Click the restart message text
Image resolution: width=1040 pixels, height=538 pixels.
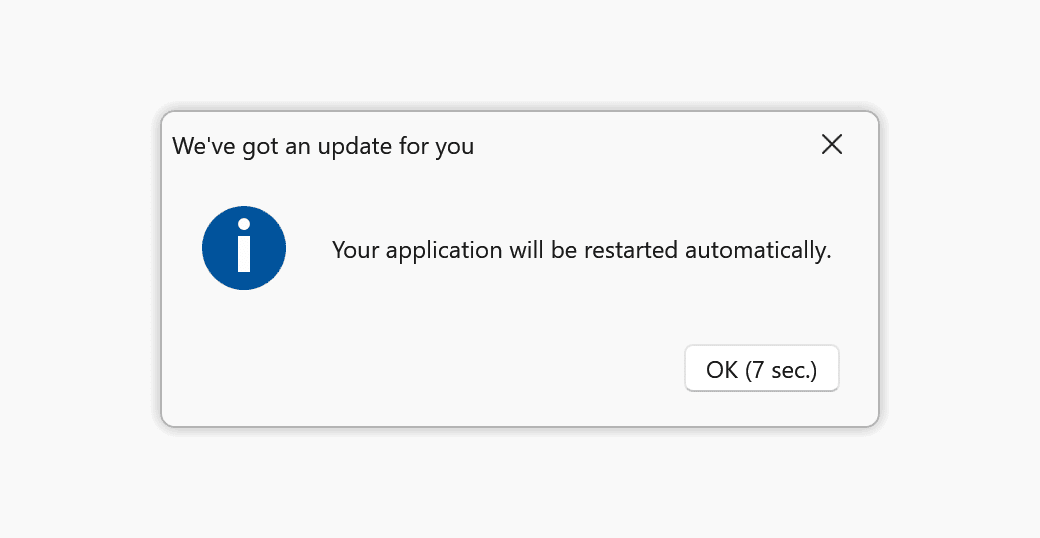click(x=581, y=250)
